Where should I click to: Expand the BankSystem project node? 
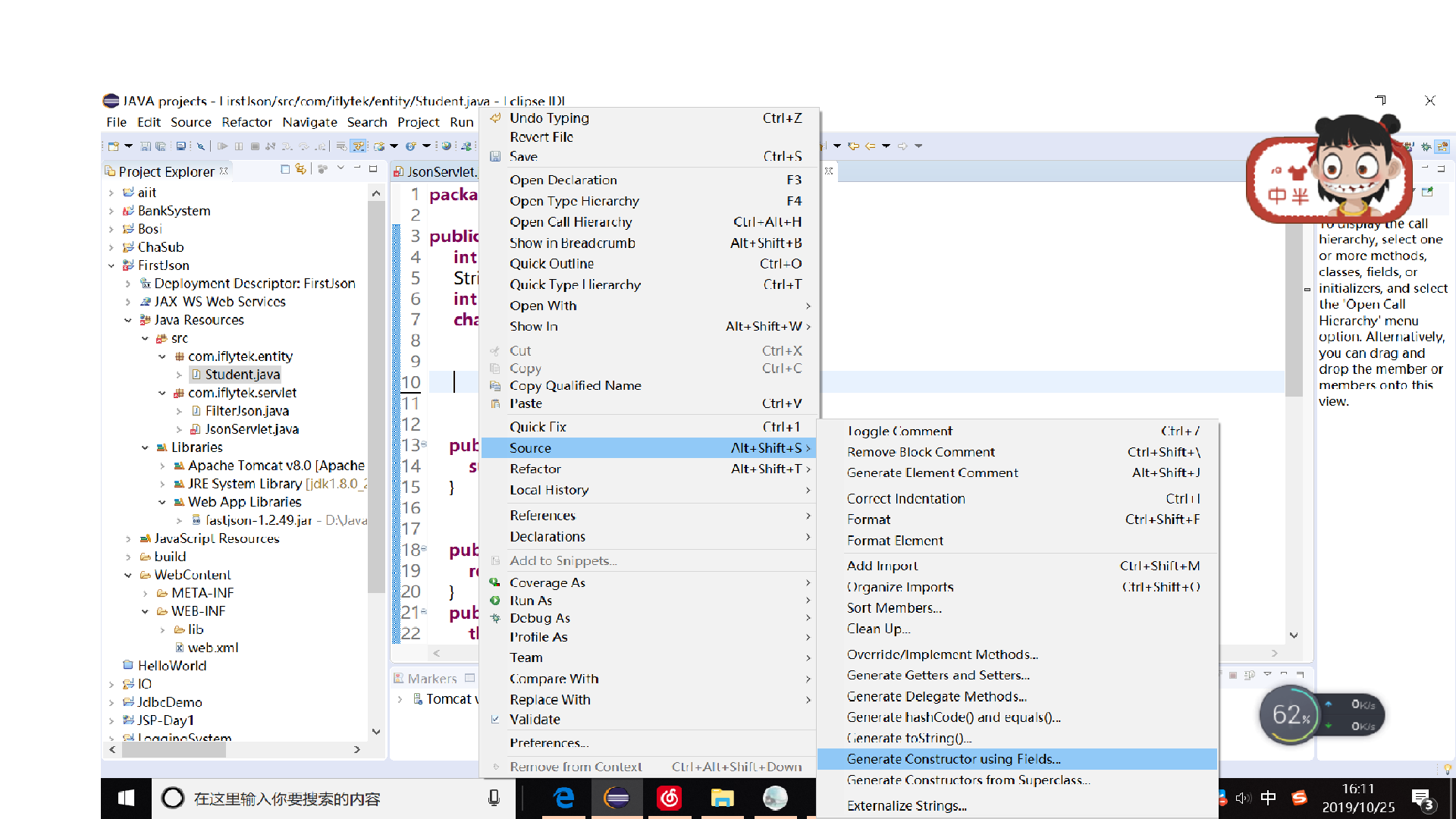coord(111,211)
